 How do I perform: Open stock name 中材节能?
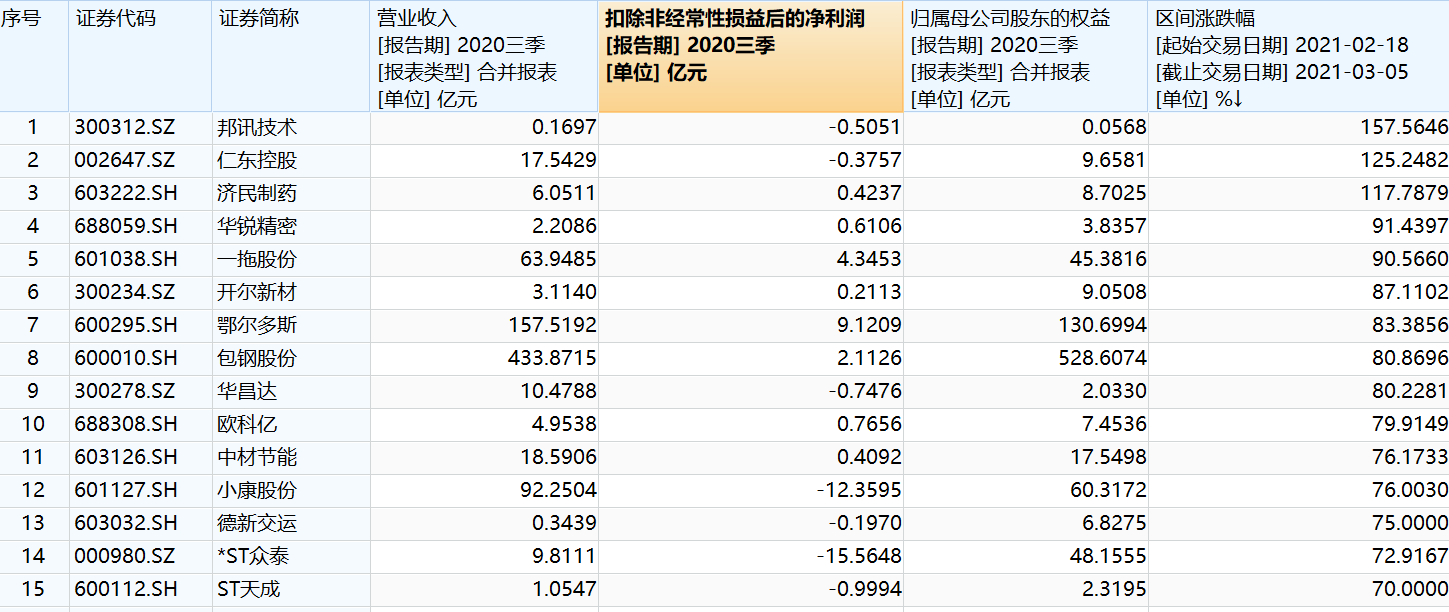point(257,458)
